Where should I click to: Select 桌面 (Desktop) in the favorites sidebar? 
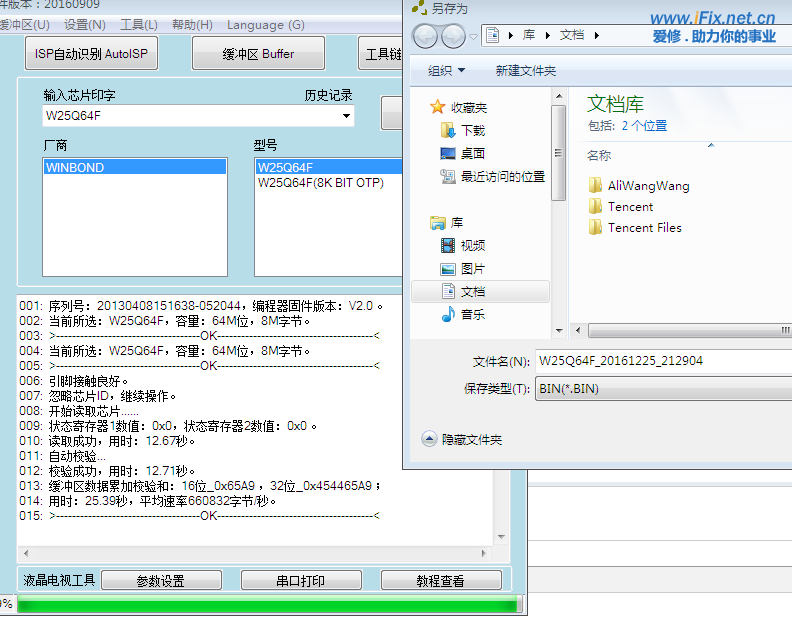[x=473, y=153]
